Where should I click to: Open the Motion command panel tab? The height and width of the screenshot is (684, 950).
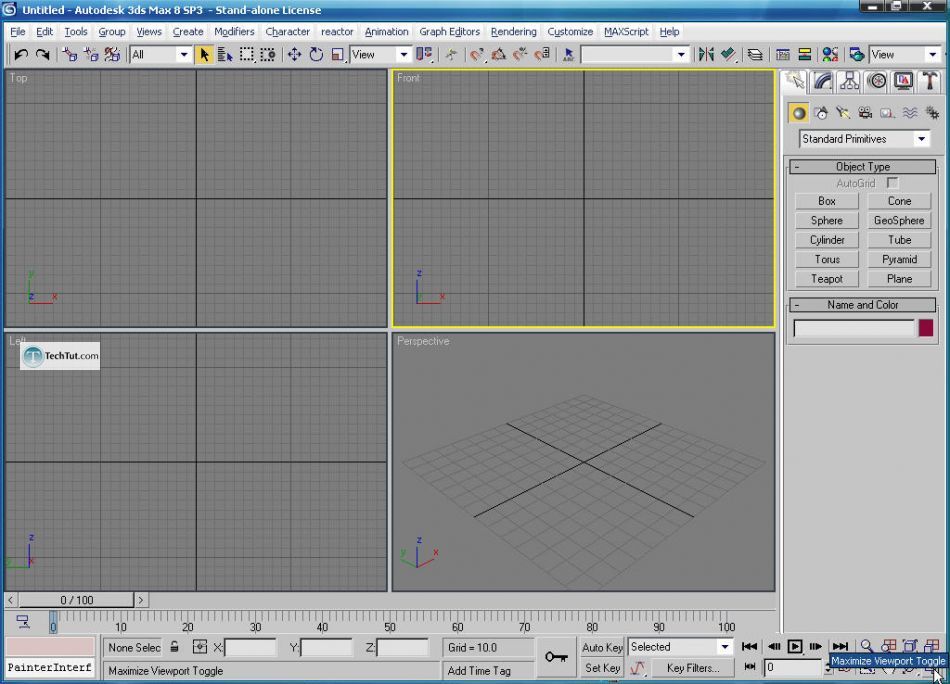(877, 82)
